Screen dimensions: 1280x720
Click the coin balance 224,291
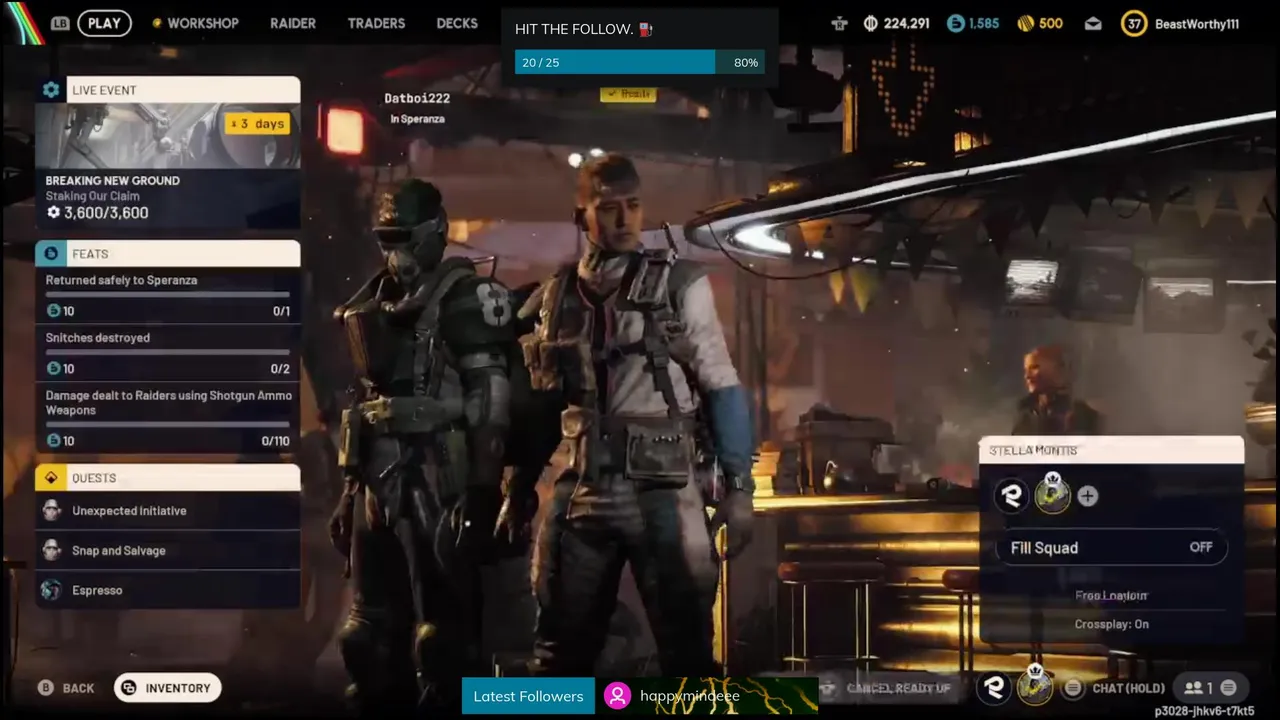pos(906,23)
